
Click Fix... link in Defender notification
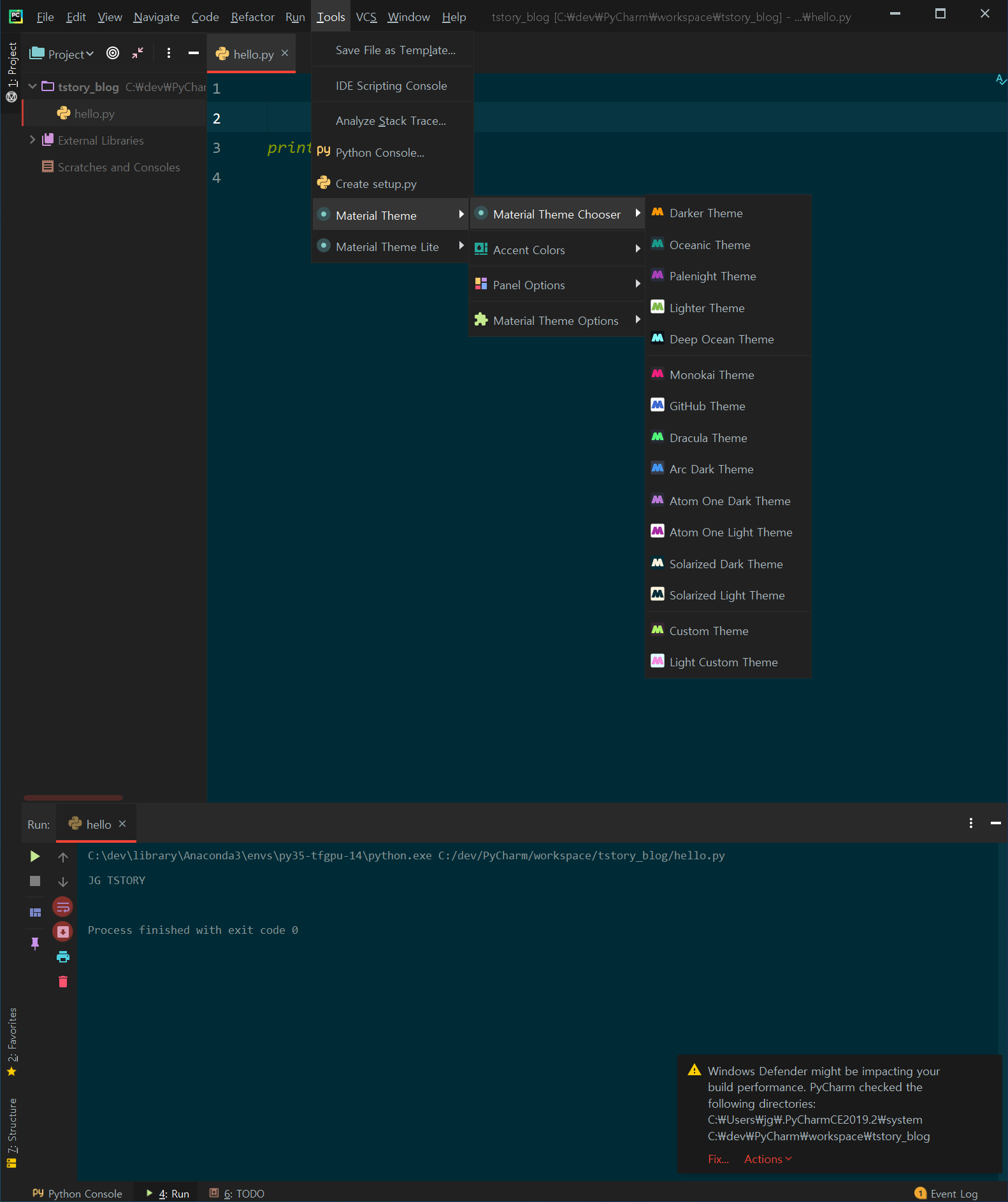tap(718, 1159)
